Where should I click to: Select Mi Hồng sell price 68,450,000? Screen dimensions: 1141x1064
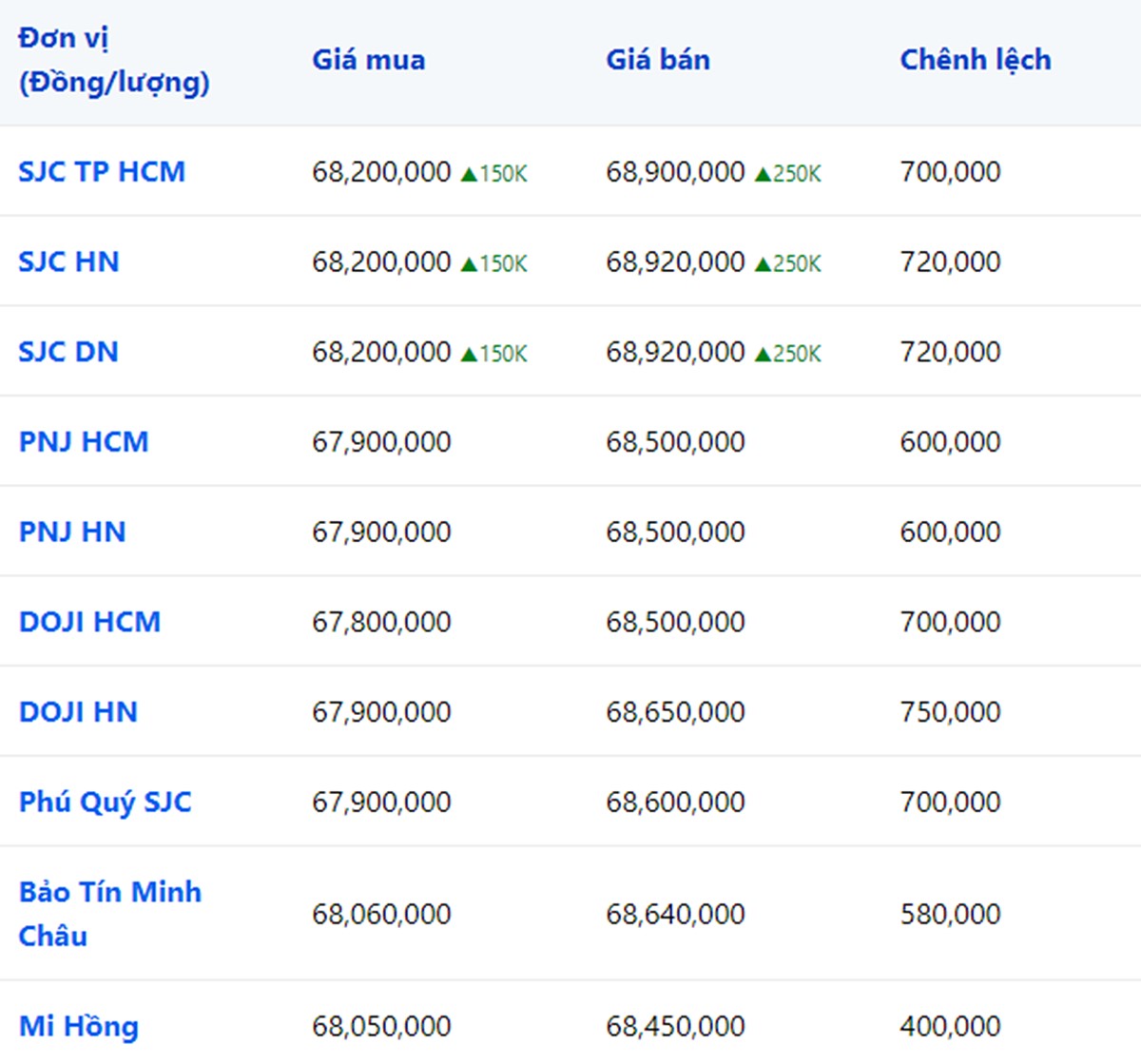pos(675,1027)
